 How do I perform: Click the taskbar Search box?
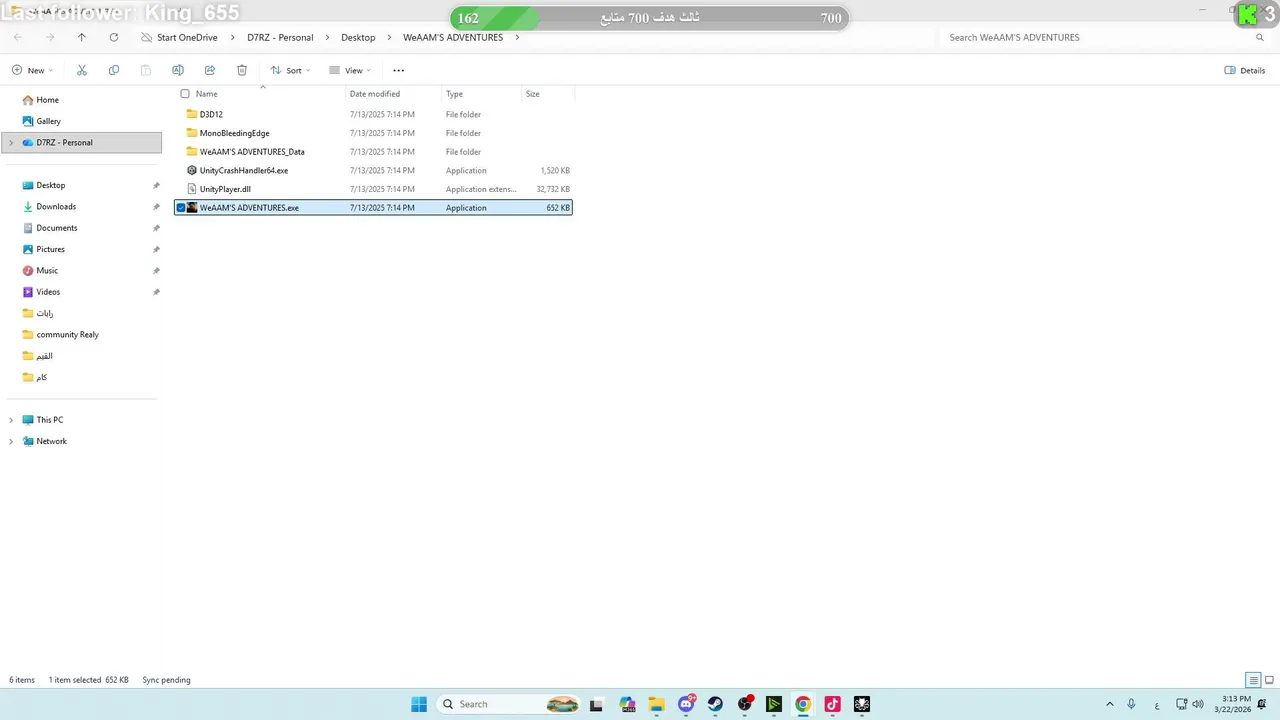tap(510, 704)
